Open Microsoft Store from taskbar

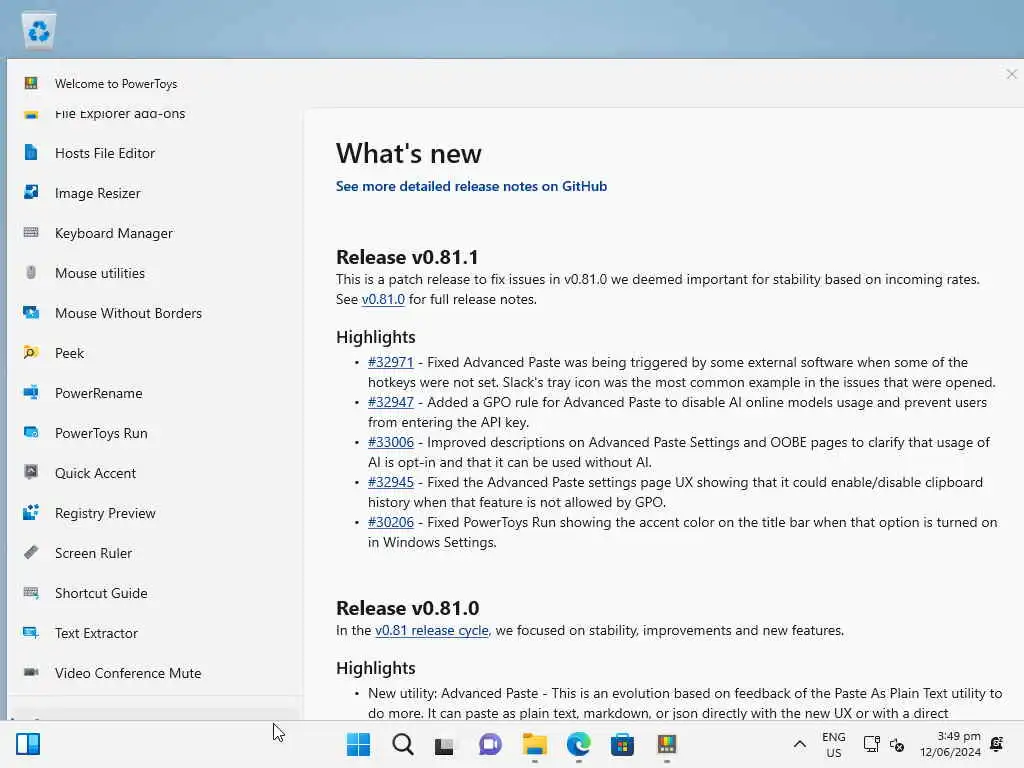coord(622,744)
